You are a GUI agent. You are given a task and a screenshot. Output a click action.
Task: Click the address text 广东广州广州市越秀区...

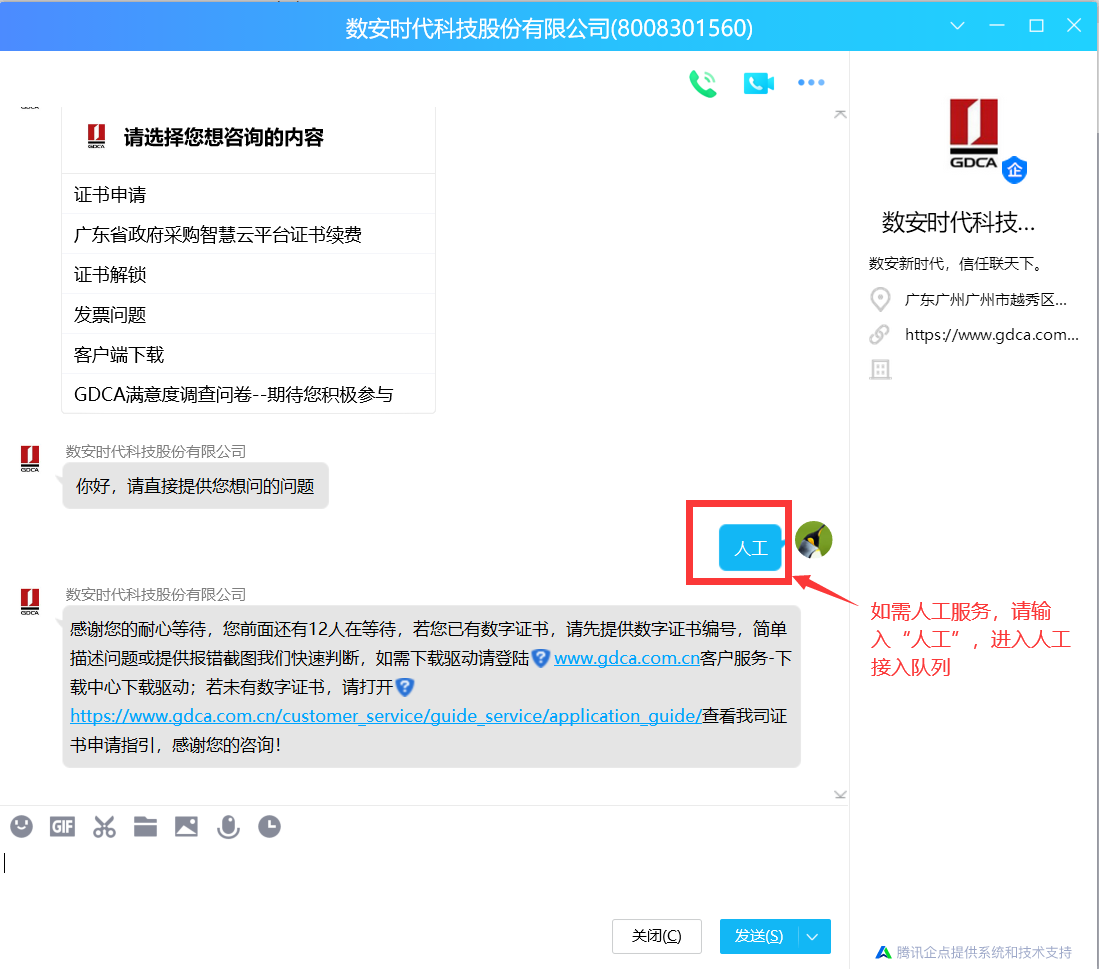[x=985, y=300]
